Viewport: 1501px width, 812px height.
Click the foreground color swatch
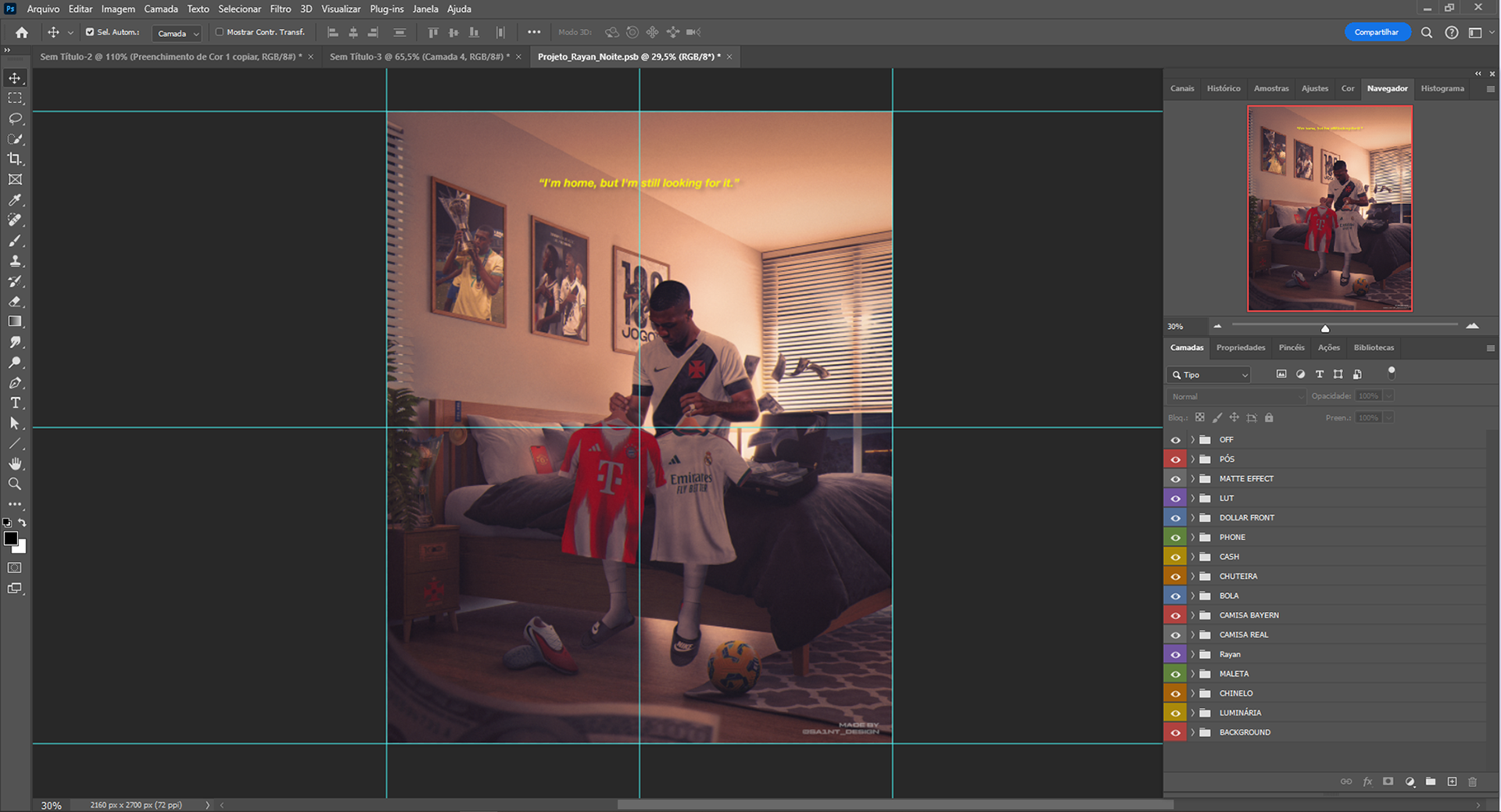[x=11, y=538]
